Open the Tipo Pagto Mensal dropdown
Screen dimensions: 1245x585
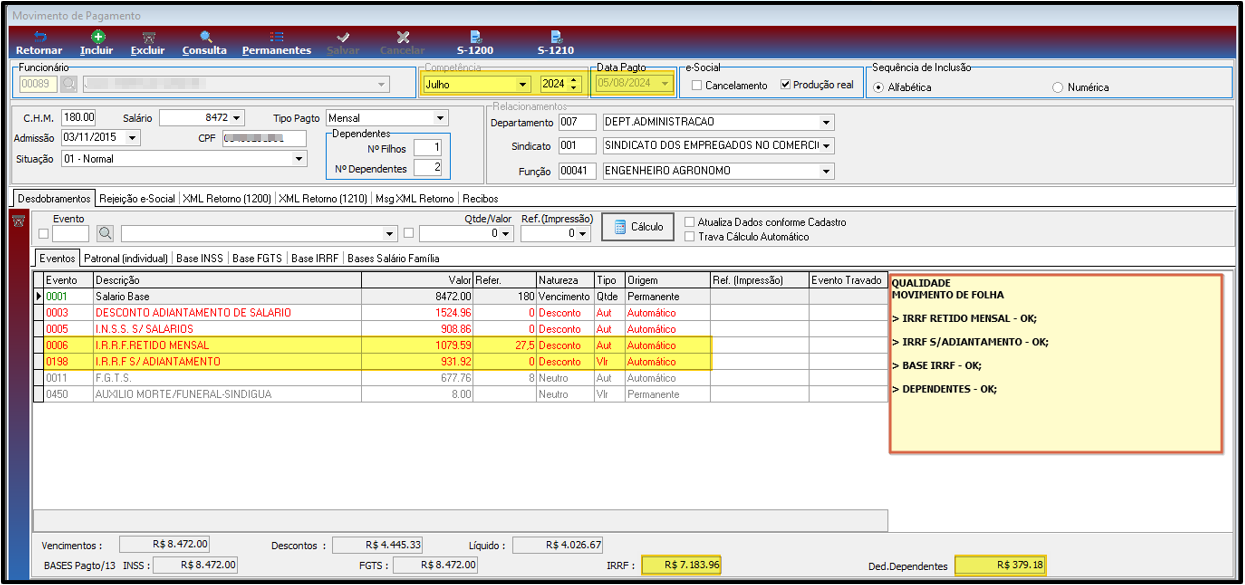pos(441,118)
